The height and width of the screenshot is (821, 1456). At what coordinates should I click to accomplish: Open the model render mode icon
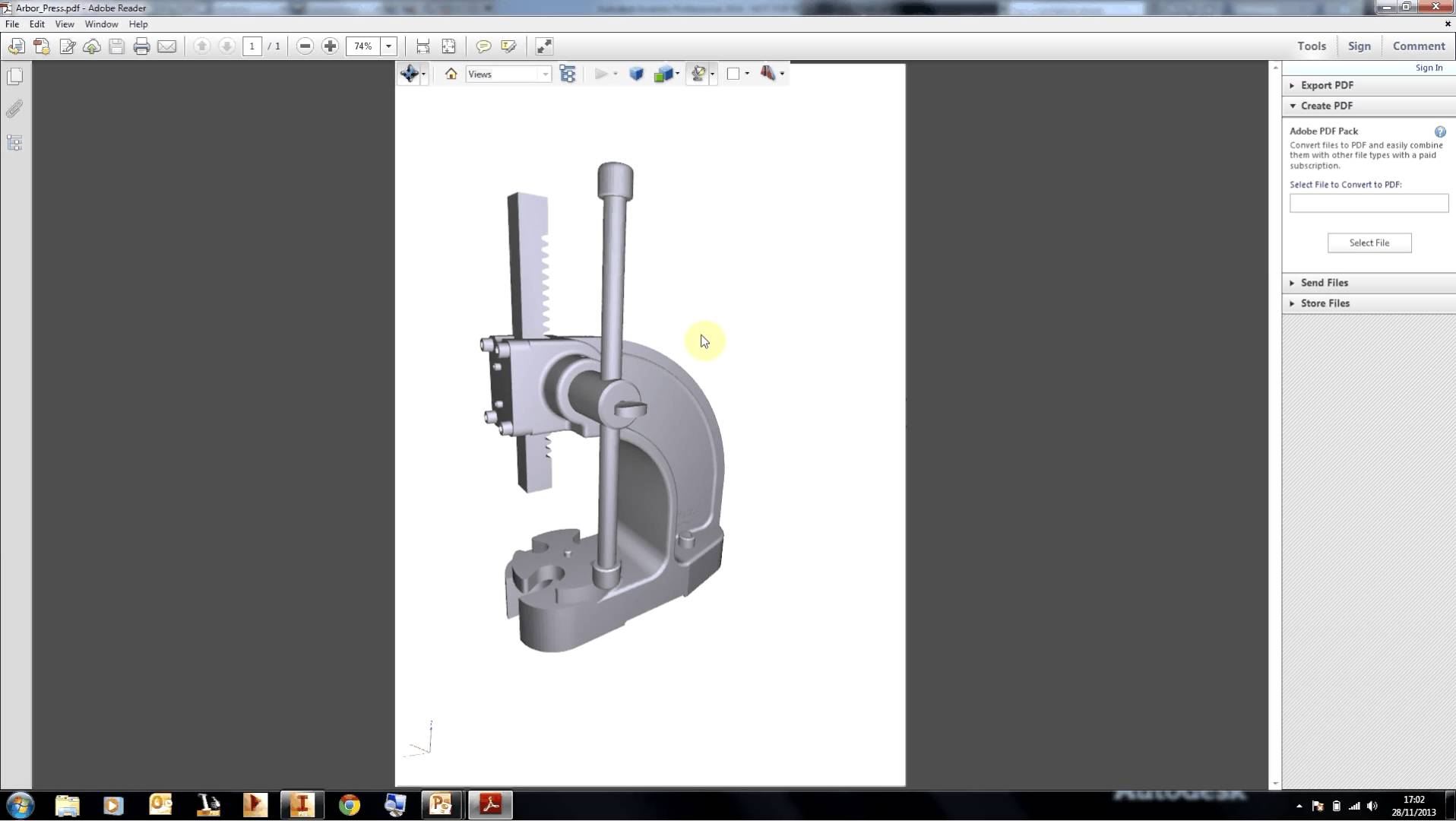[x=663, y=74]
